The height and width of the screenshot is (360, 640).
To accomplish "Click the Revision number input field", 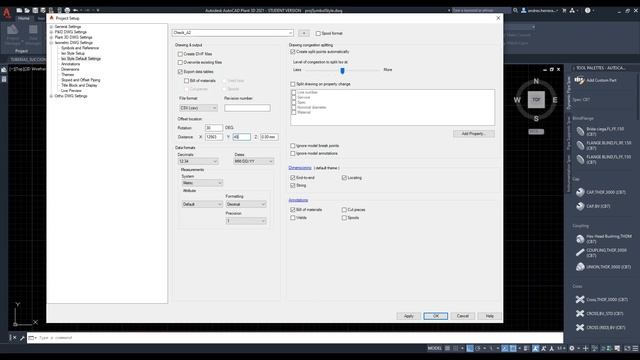I will tap(247, 108).
